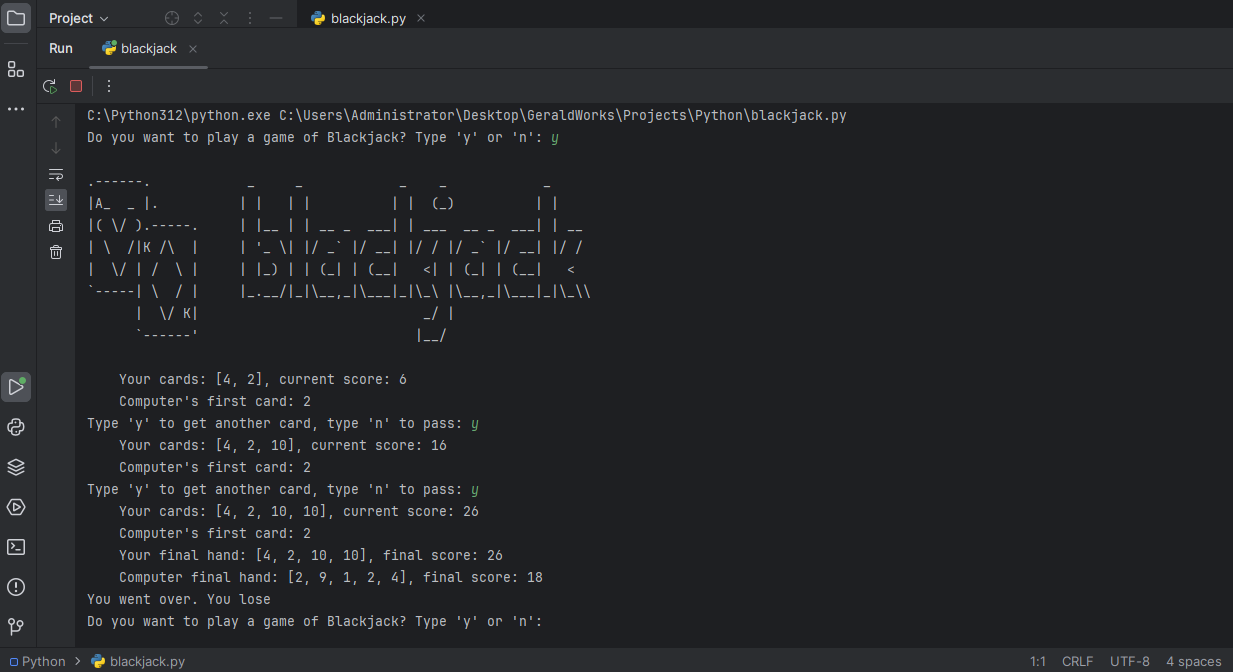Screen dimensions: 1233x672
Task: Click blackjack.py in the status bar breadcrumb
Action: (x=146, y=661)
